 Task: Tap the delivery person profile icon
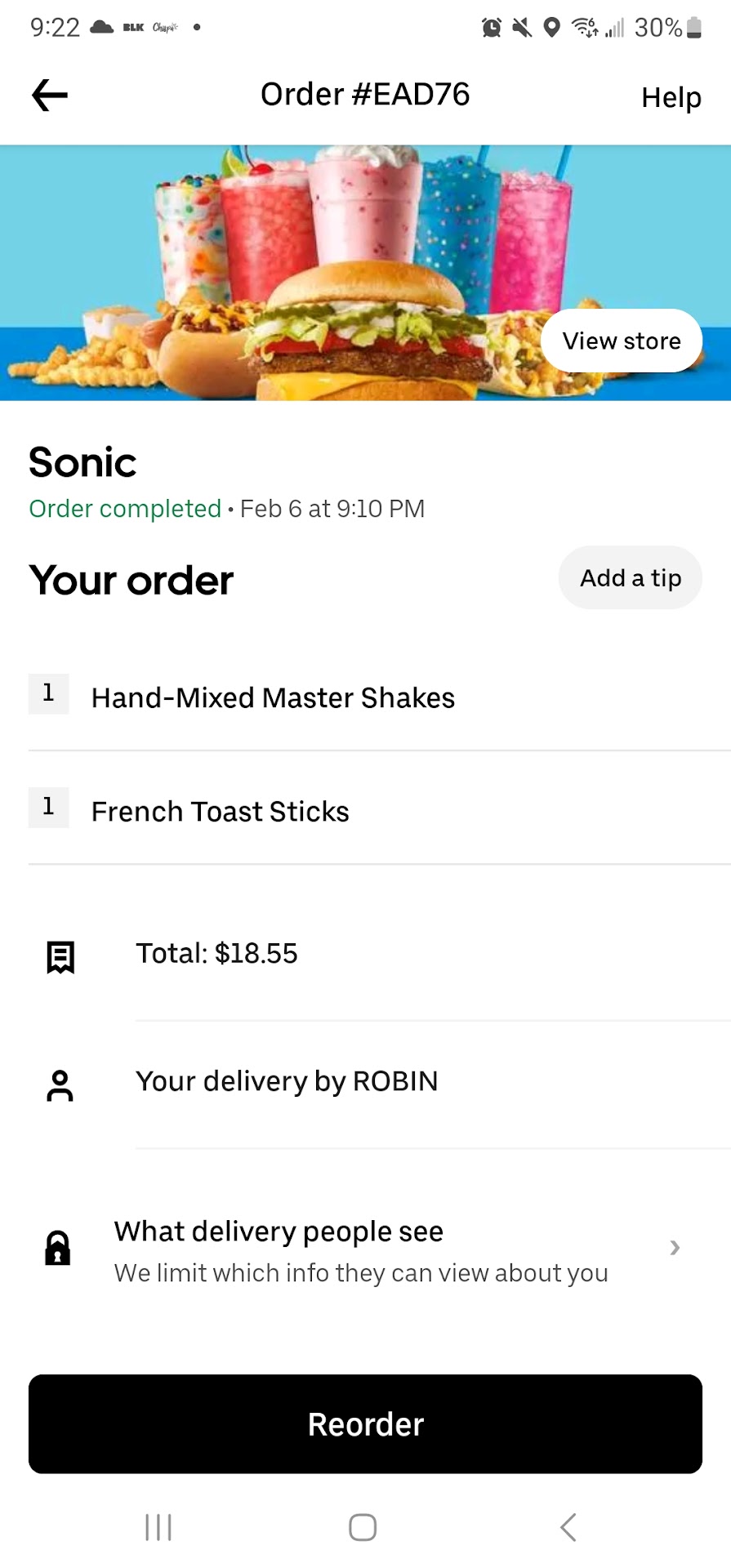pyautogui.click(x=60, y=1085)
